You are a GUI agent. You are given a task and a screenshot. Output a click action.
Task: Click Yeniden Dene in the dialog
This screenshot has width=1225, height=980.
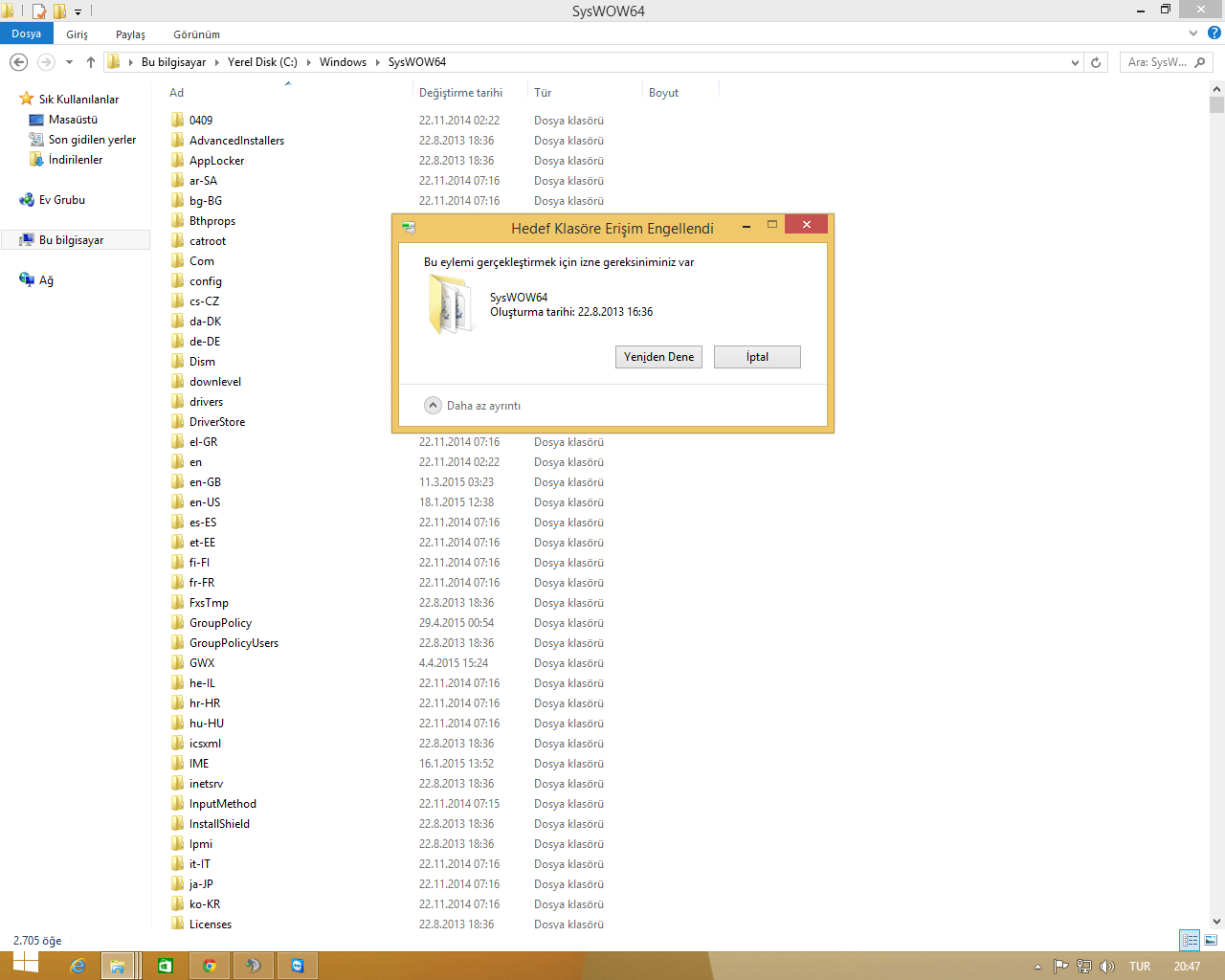pos(658,357)
